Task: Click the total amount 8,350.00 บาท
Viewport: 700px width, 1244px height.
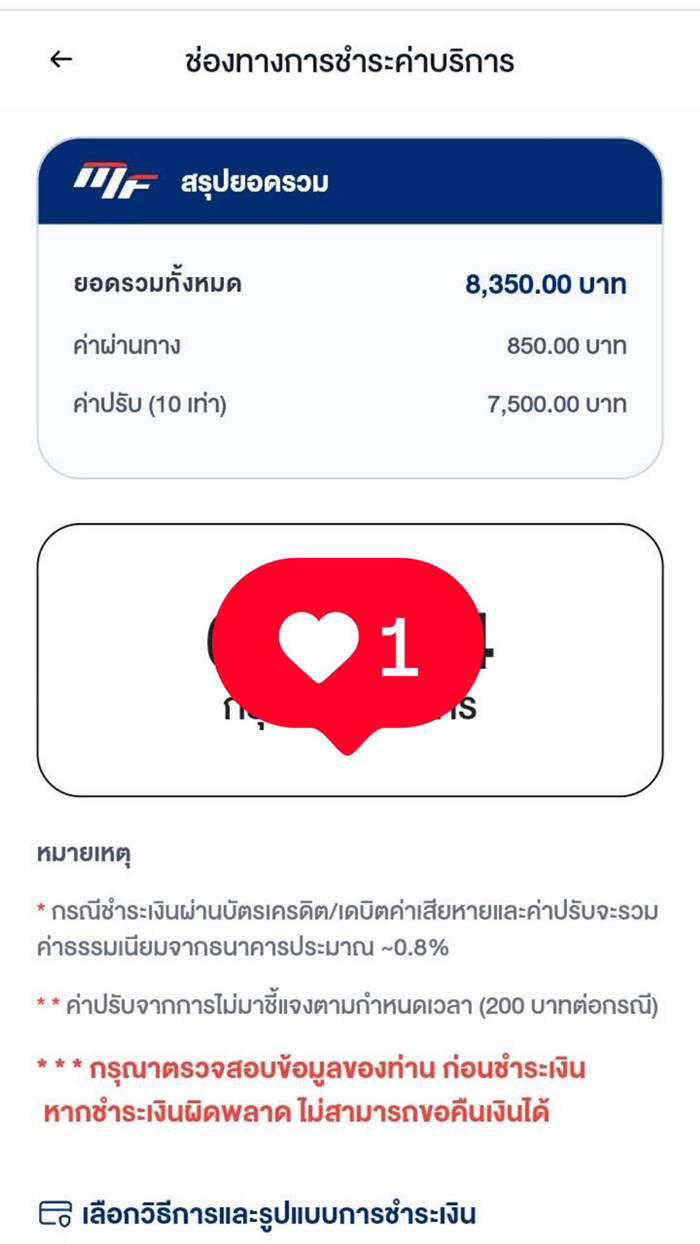Action: click(545, 284)
